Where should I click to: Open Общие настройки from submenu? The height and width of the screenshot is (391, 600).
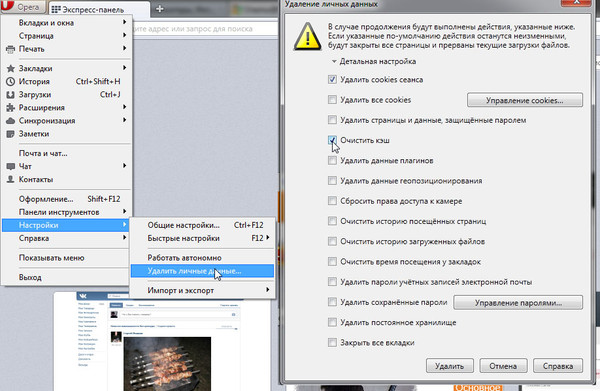pos(202,225)
